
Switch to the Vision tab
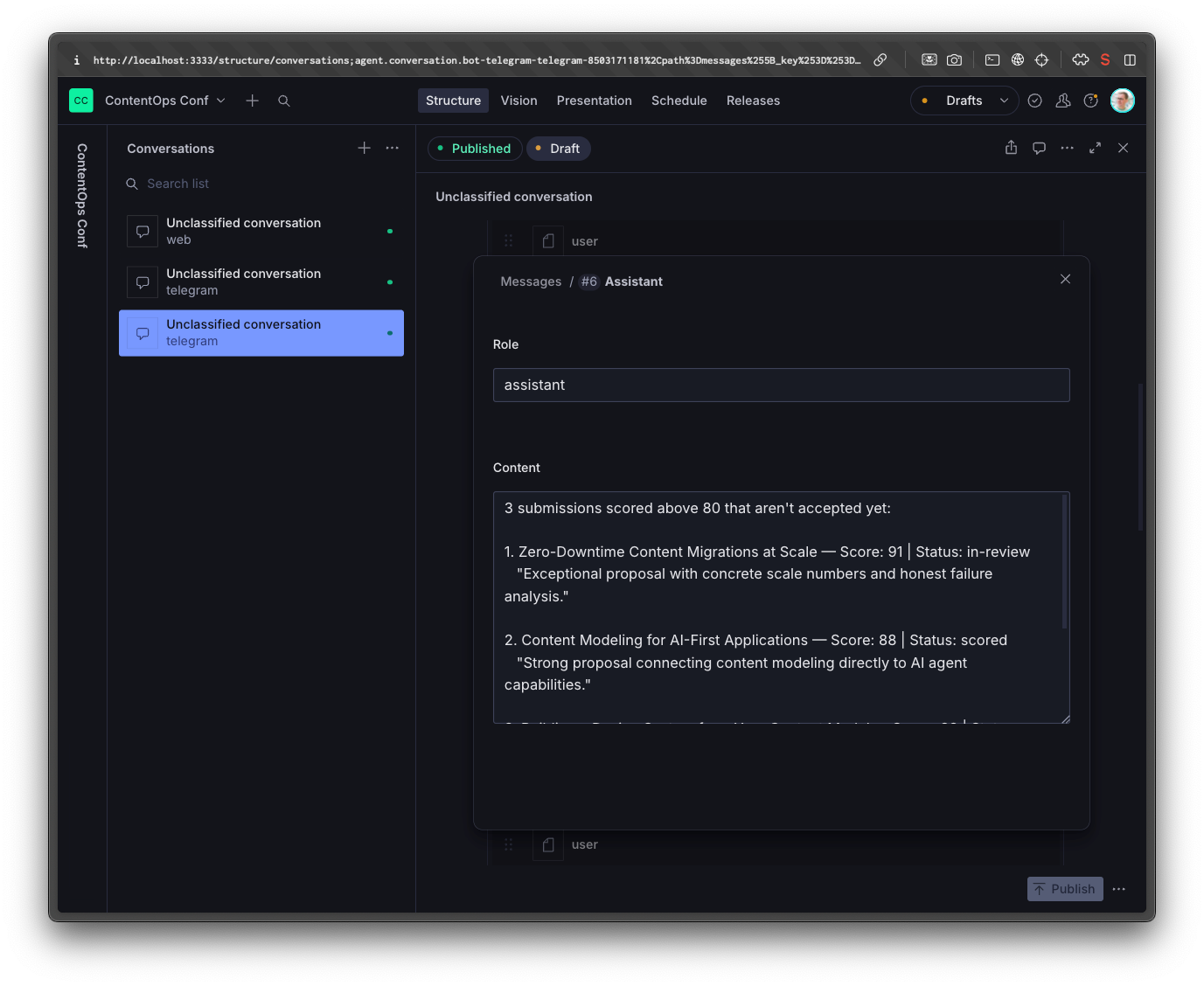518,101
